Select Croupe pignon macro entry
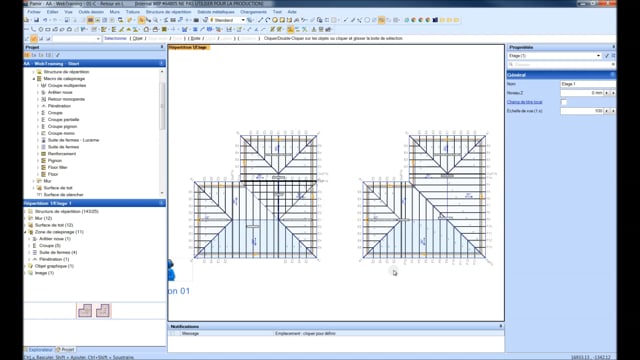Screen dimensions: 640x360 (62, 127)
